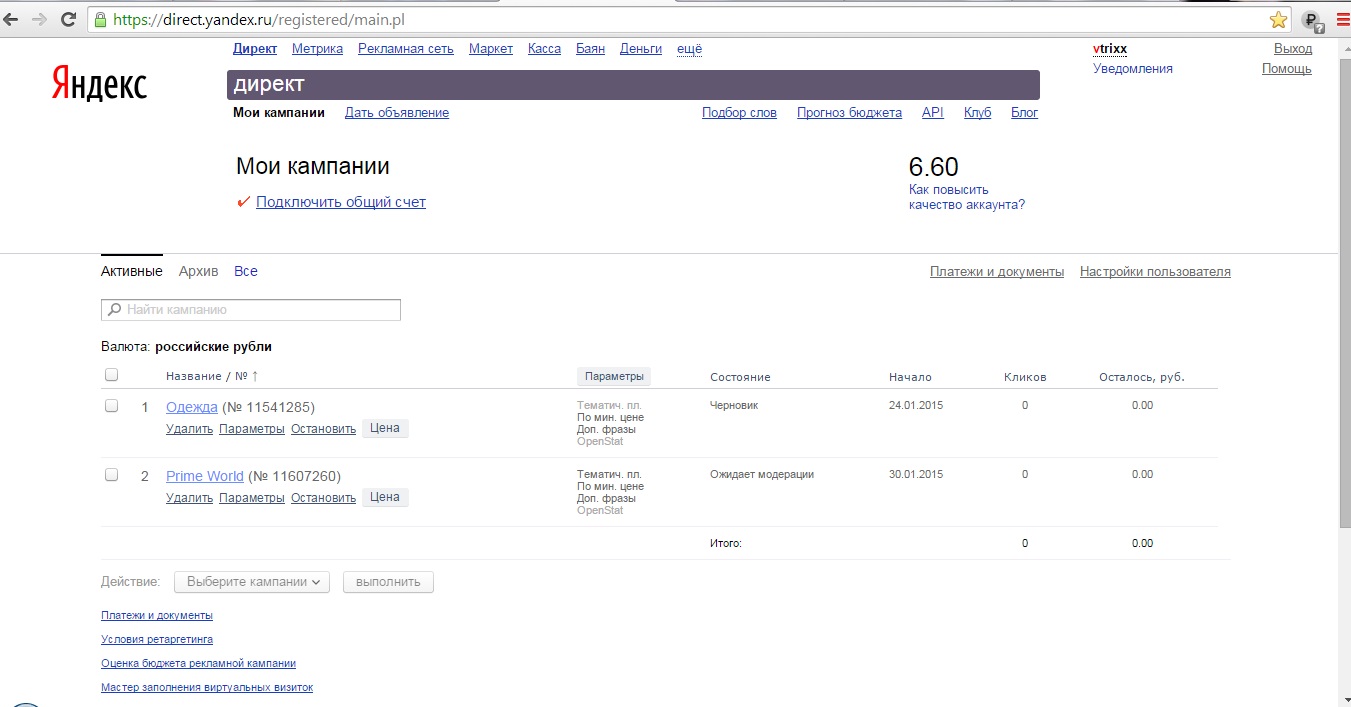
Task: Click the browser address bar URL
Action: click(x=260, y=19)
